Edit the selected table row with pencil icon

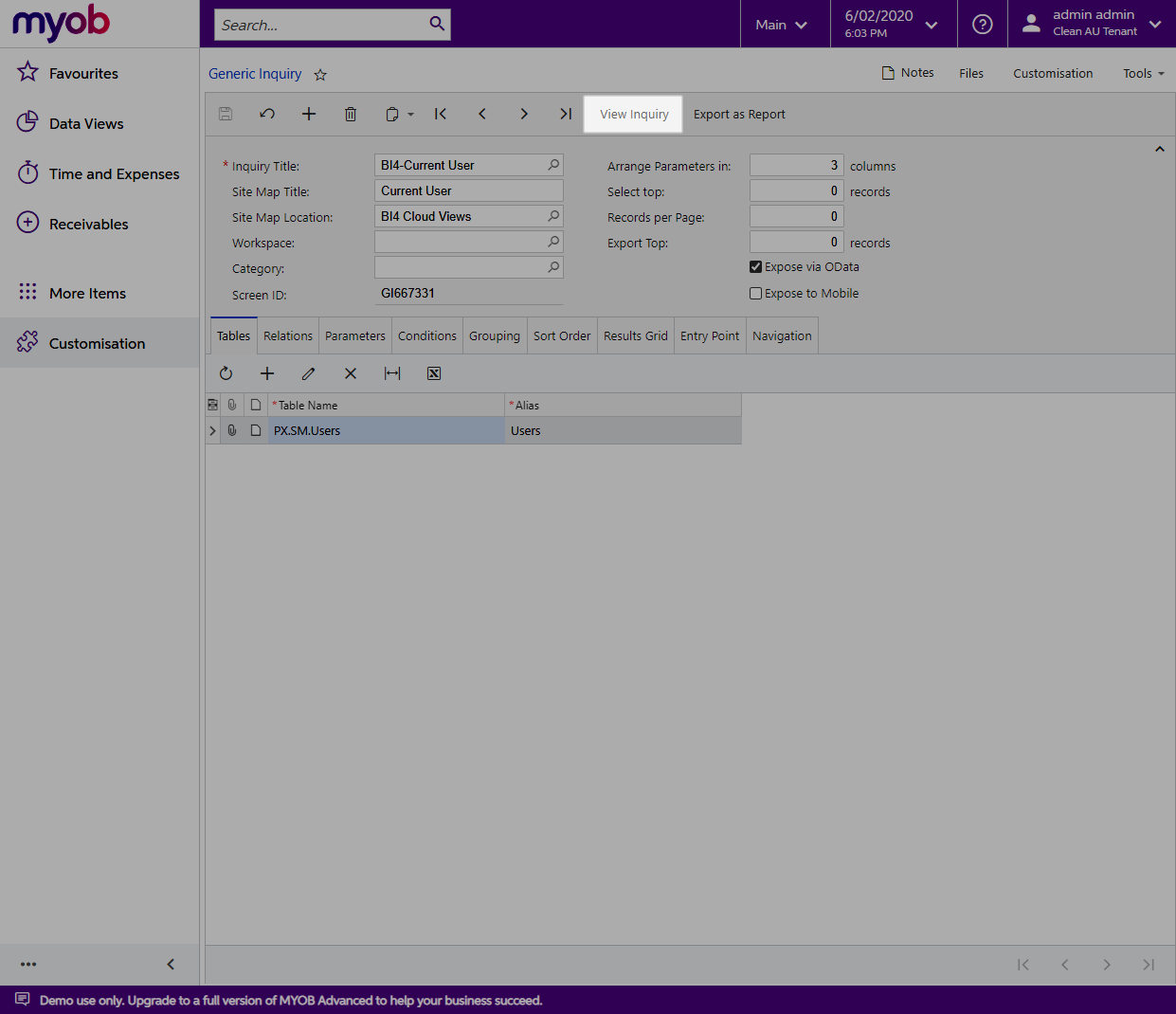309,373
